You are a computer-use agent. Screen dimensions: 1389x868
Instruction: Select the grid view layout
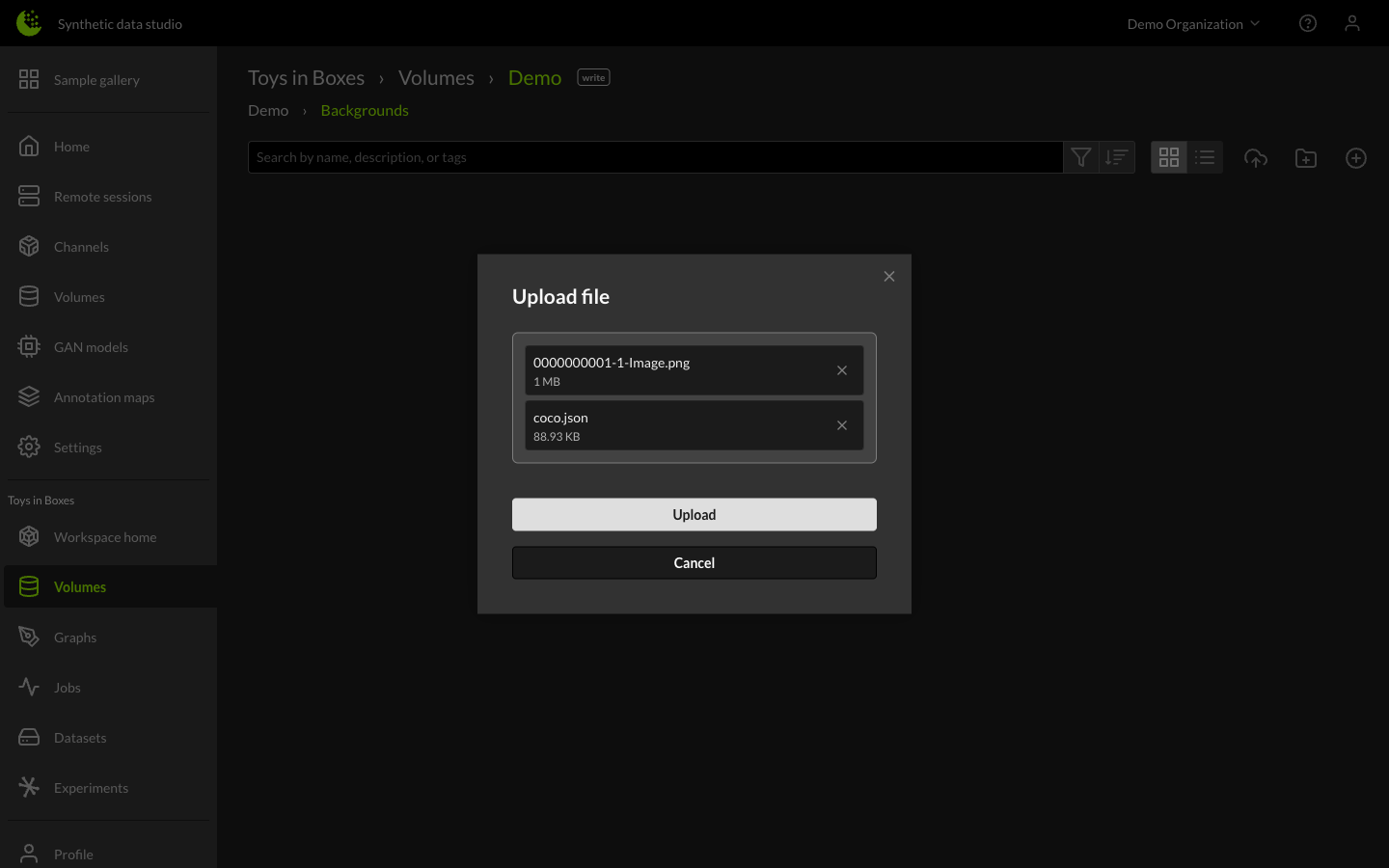pos(1168,156)
